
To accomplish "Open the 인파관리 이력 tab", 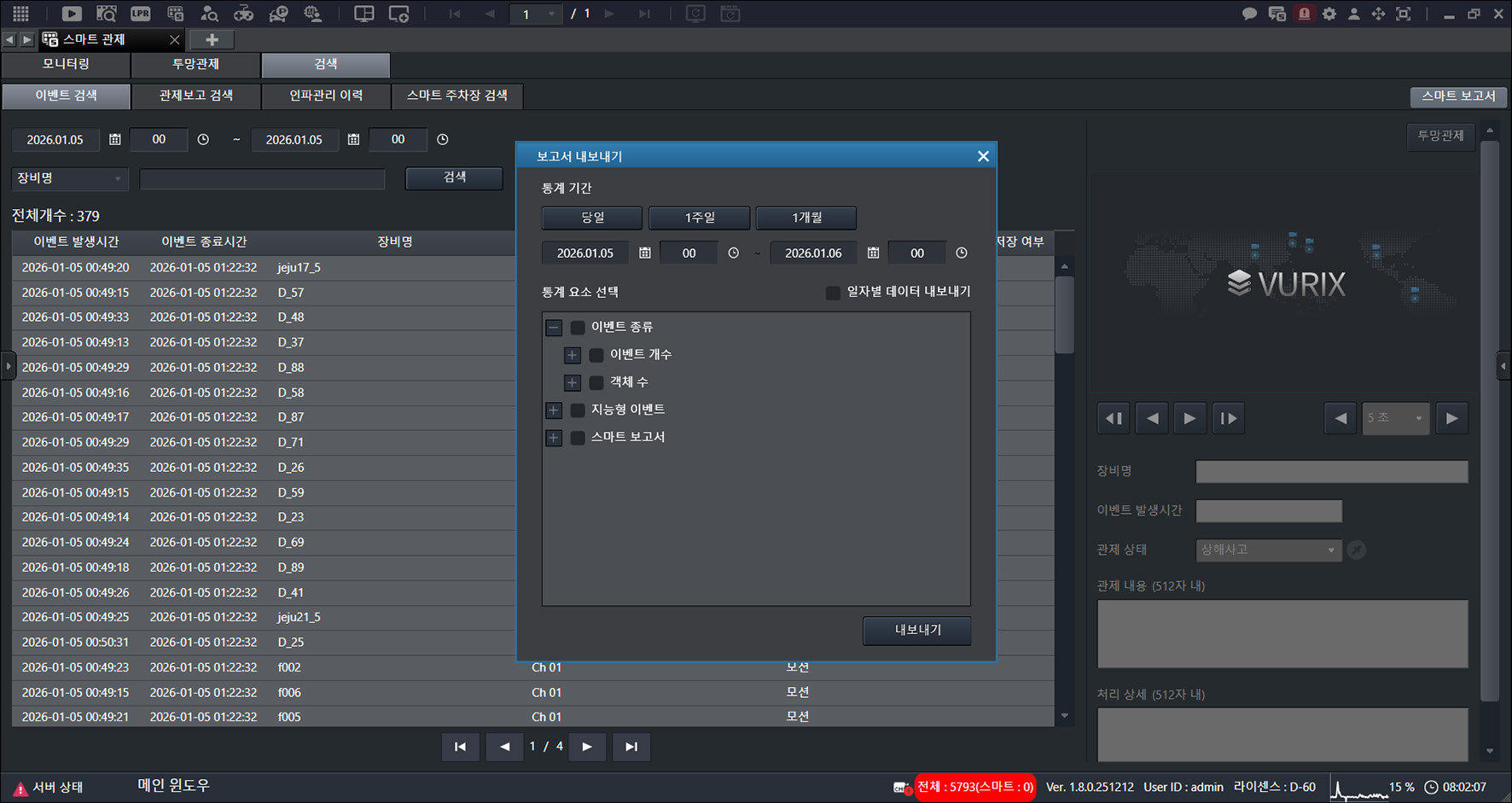I will (326, 96).
